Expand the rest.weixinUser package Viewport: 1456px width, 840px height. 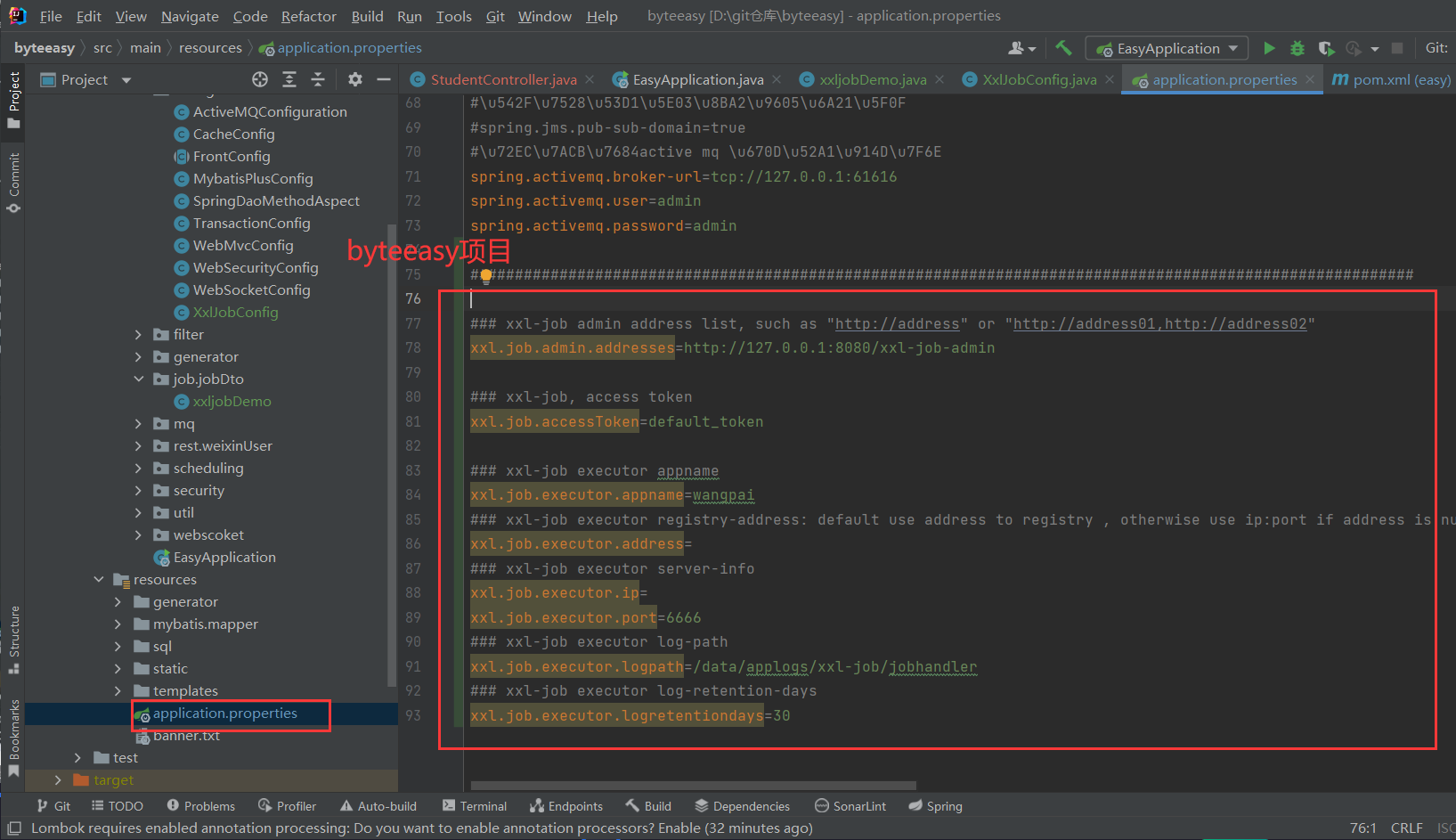tap(138, 446)
